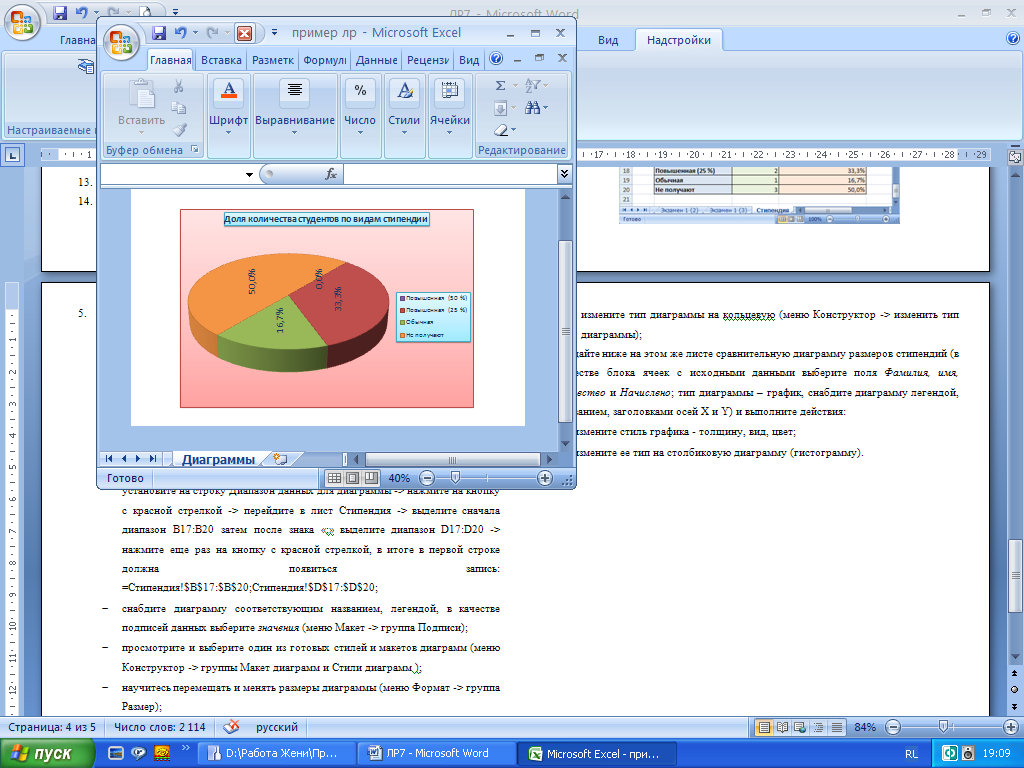Switch Word to Print Layout view
The height and width of the screenshot is (768, 1024).
tap(764, 727)
